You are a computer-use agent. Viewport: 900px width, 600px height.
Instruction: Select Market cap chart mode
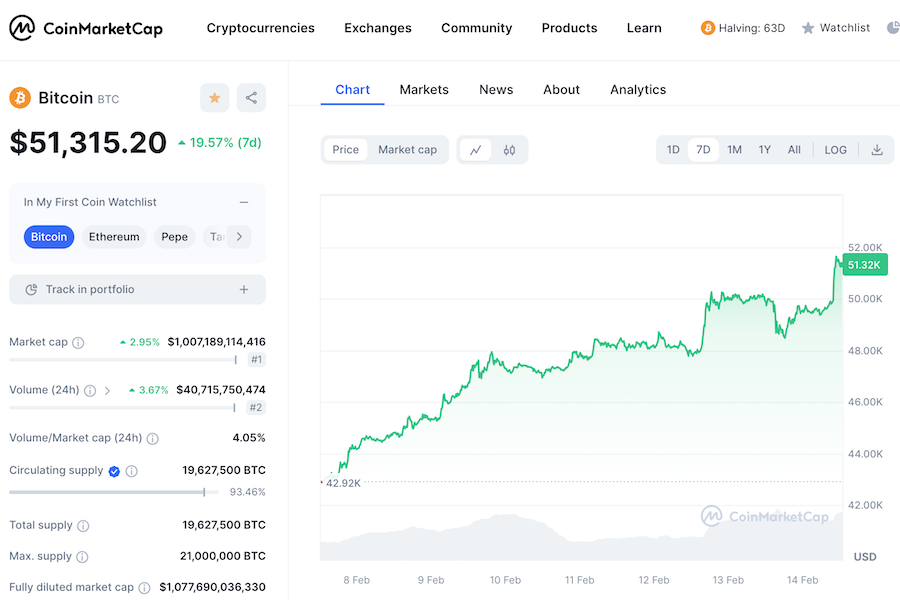(x=408, y=150)
